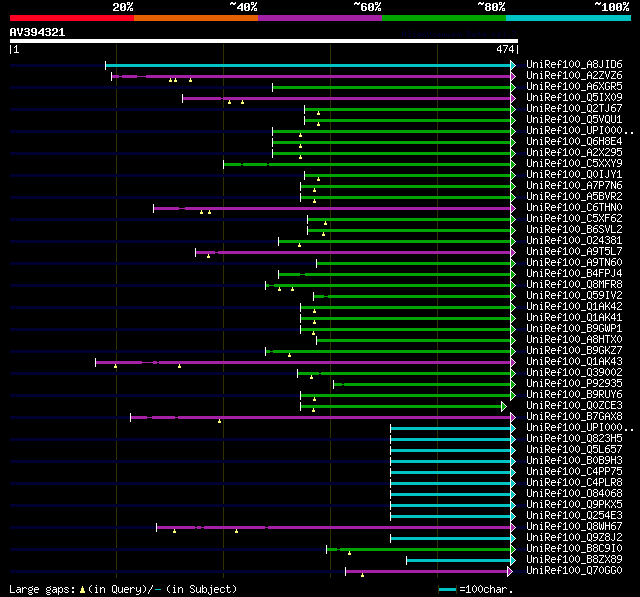Select label UniRef100_Q70GG0
This screenshot has height=597, width=640.
pyautogui.click(x=574, y=571)
